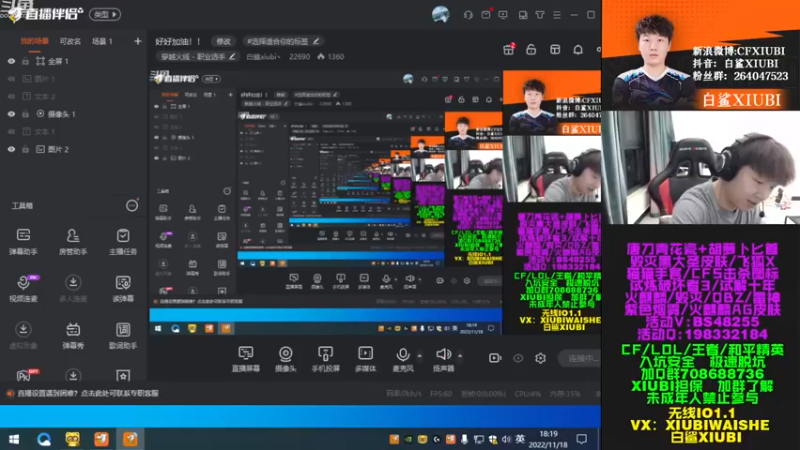Click the 麦克风 microphone icon in main bottom bar
The image size is (800, 450).
pos(403,354)
